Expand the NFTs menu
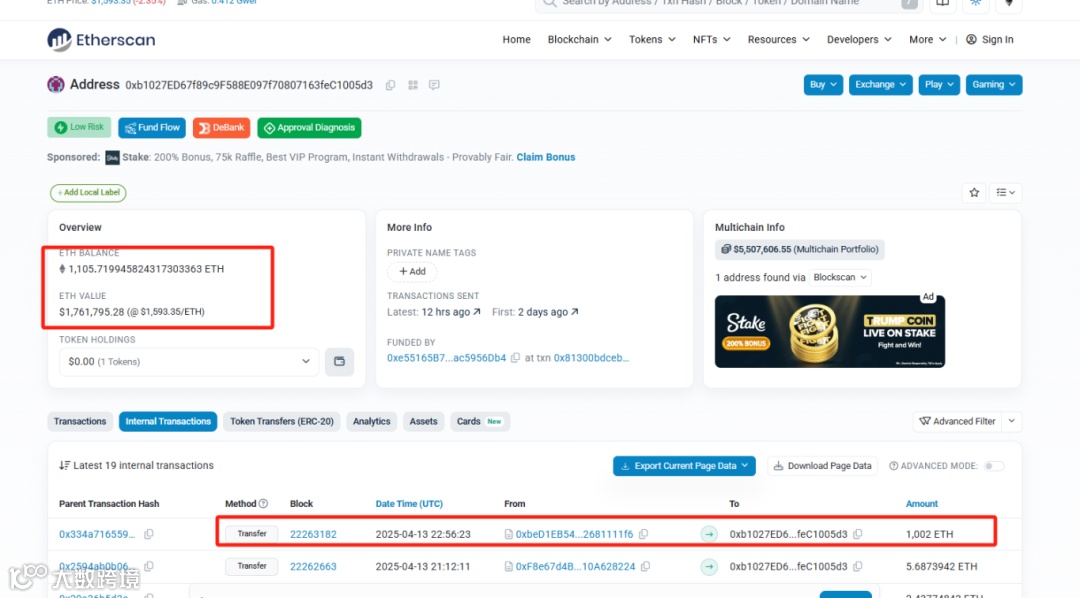1080x598 pixels. point(712,40)
